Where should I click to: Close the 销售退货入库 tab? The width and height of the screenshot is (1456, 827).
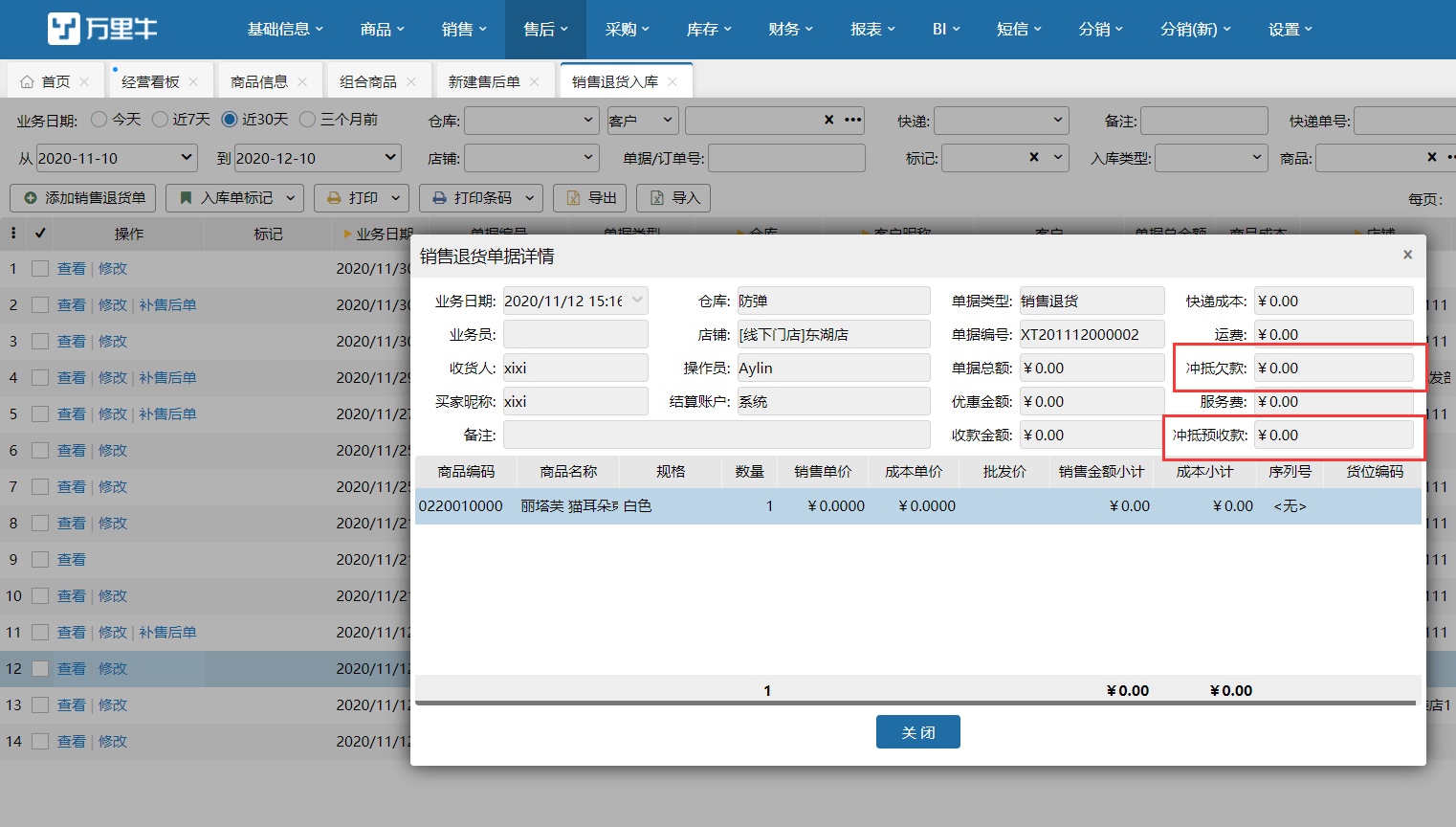pos(673,82)
